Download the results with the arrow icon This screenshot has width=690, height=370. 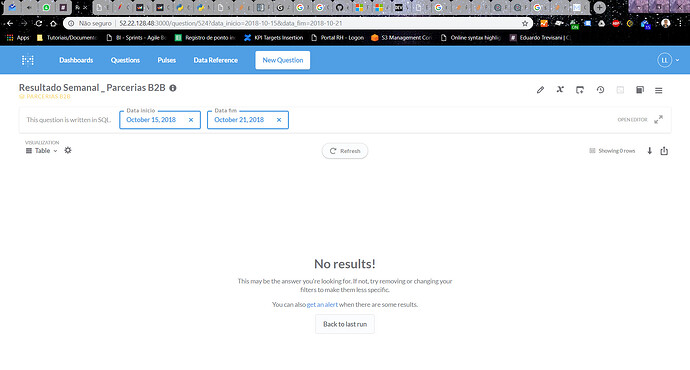(x=650, y=151)
